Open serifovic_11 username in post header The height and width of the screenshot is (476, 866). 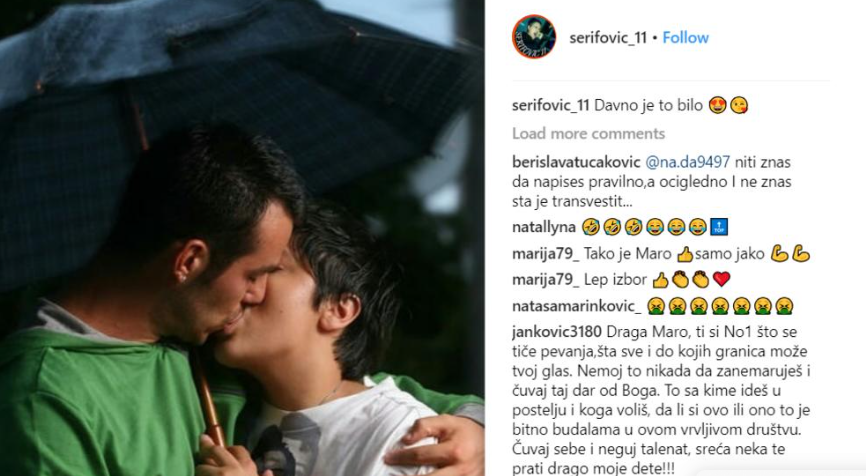click(x=608, y=38)
